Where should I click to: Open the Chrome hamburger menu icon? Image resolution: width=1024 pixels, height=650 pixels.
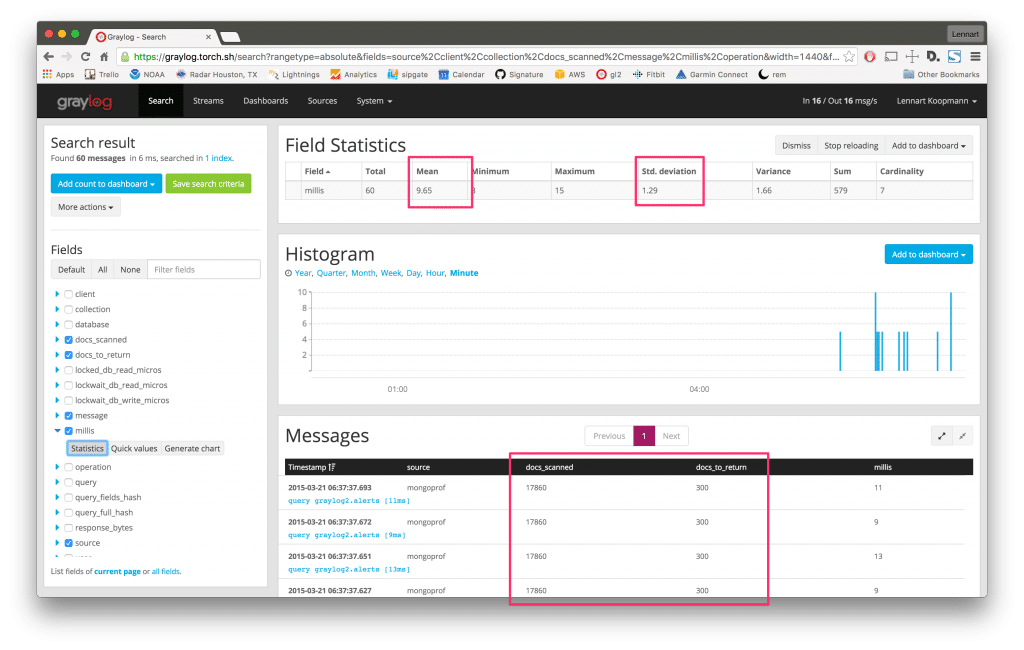point(975,57)
